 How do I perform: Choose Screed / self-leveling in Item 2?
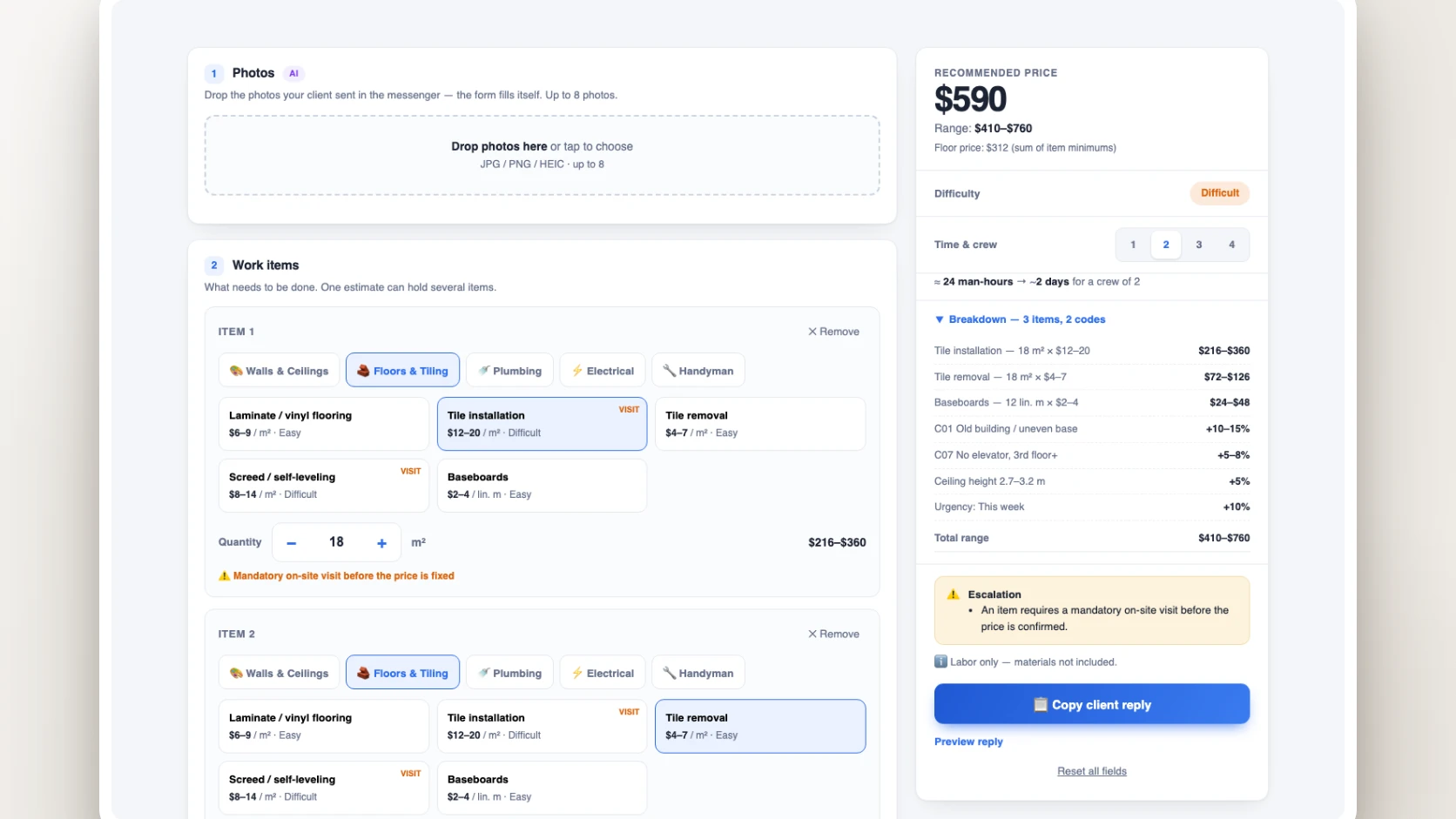click(x=323, y=788)
